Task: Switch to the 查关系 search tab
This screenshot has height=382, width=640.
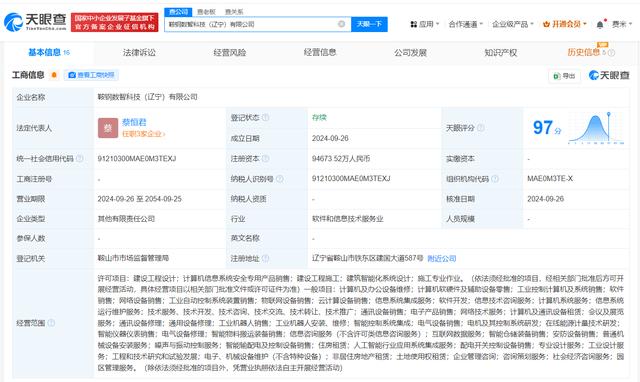Action: click(x=234, y=12)
